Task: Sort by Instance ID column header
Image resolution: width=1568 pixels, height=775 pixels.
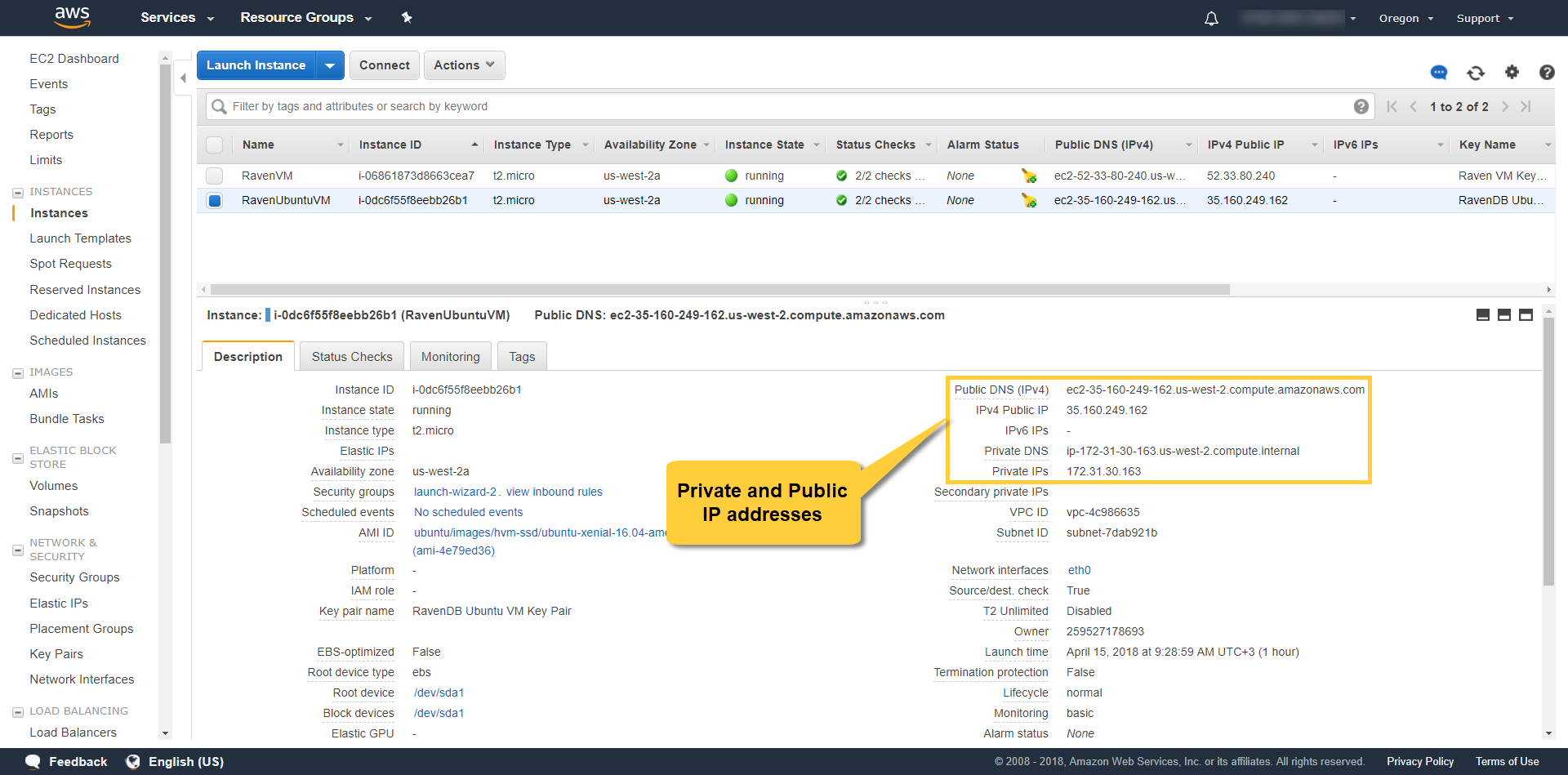Action: [417, 145]
